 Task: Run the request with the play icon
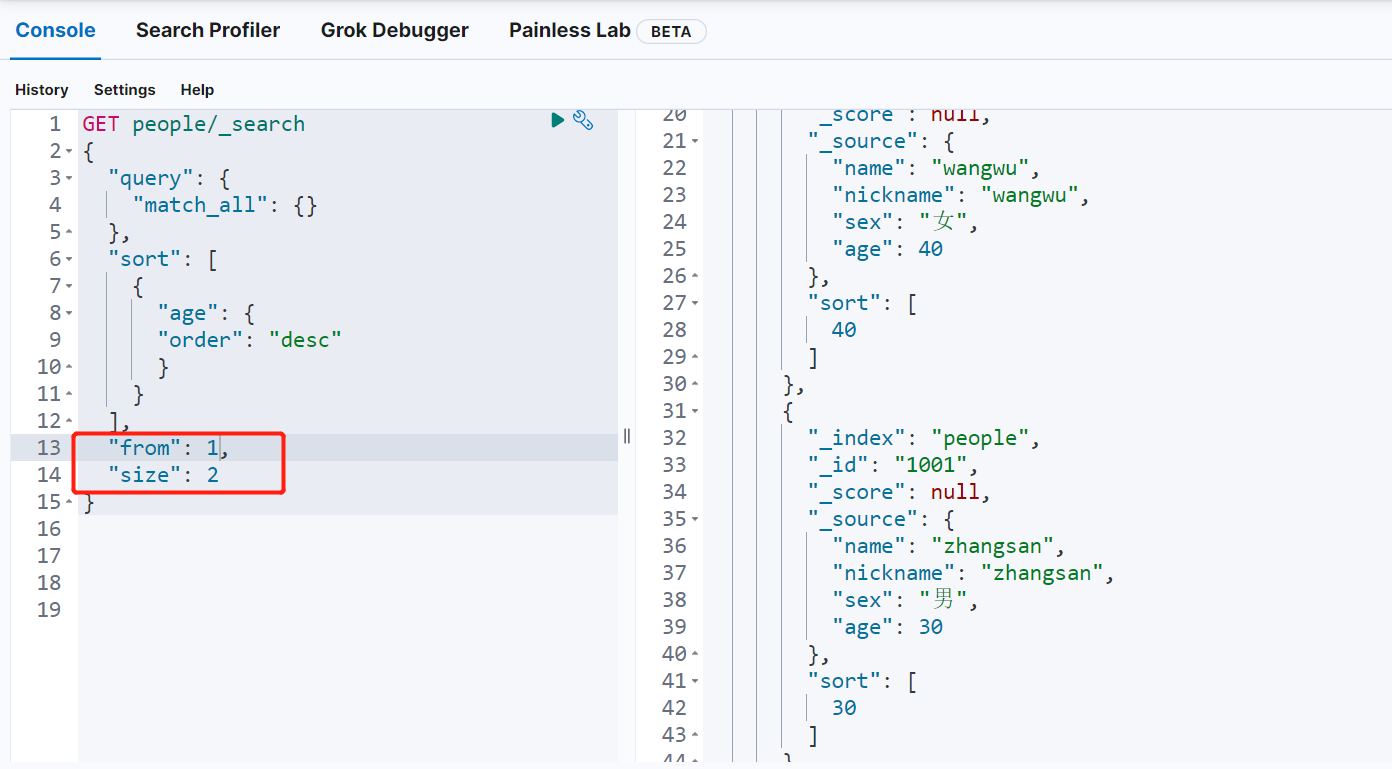(x=558, y=121)
